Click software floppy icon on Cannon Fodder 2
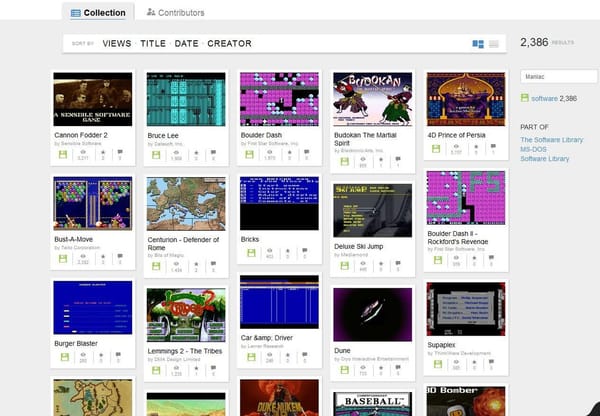Image resolution: width=600 pixels, height=416 pixels. [x=63, y=154]
